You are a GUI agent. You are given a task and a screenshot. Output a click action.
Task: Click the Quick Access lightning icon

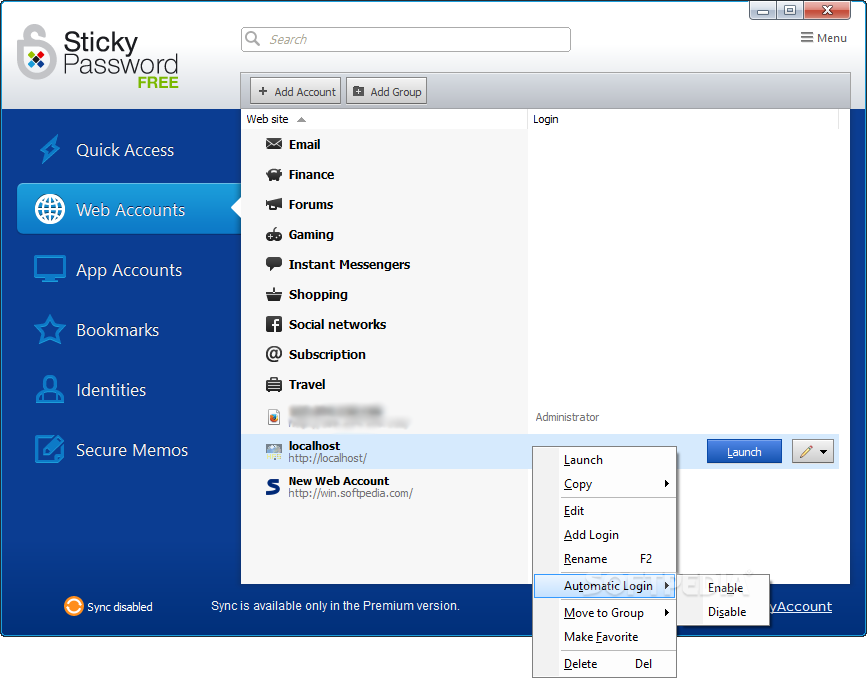[50, 149]
